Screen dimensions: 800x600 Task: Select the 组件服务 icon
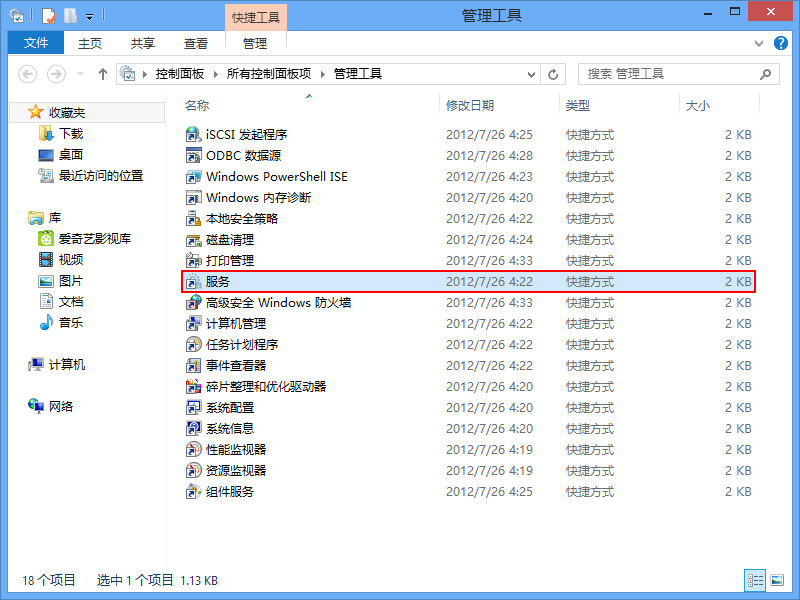[193, 492]
